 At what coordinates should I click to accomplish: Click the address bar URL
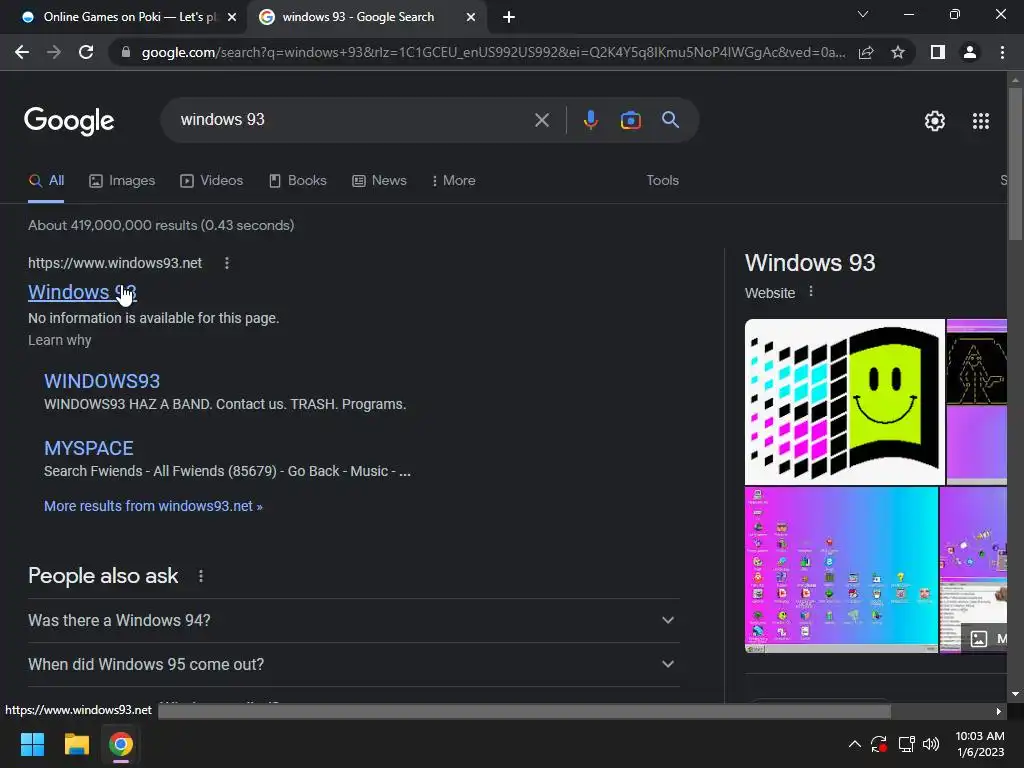[494, 52]
